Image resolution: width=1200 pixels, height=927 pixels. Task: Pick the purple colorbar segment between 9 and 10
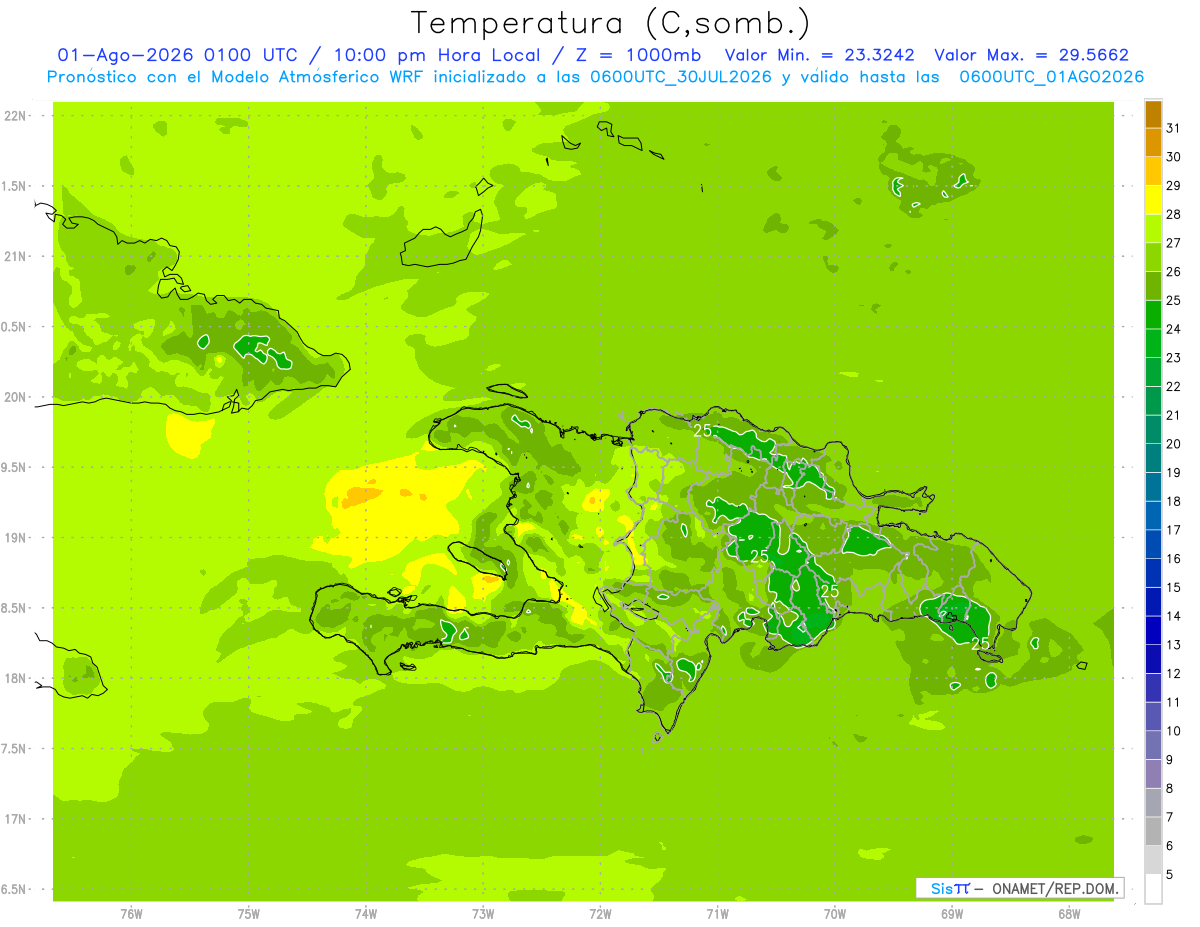point(1153,745)
